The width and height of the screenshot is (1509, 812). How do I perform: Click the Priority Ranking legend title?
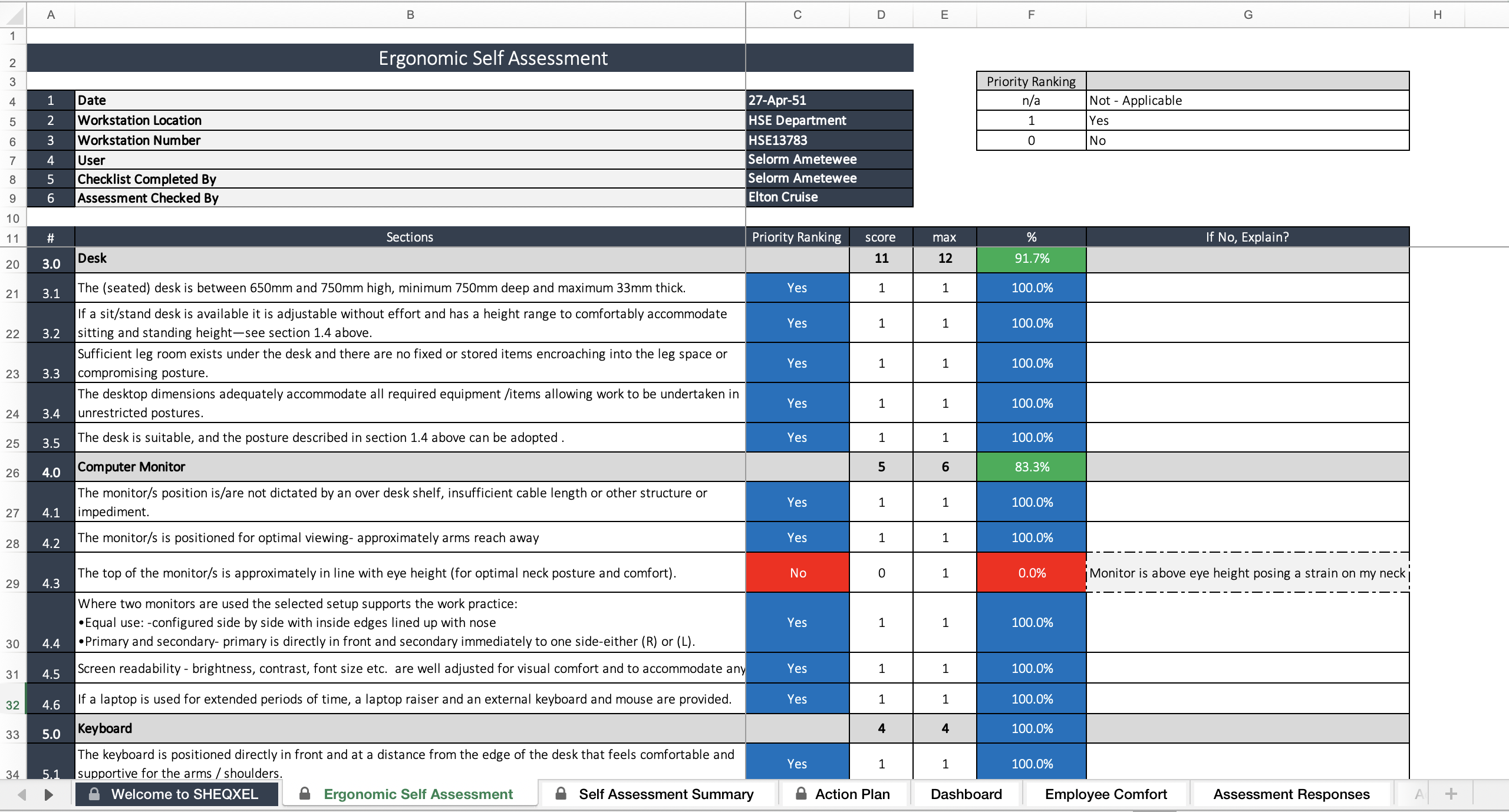(x=1032, y=81)
